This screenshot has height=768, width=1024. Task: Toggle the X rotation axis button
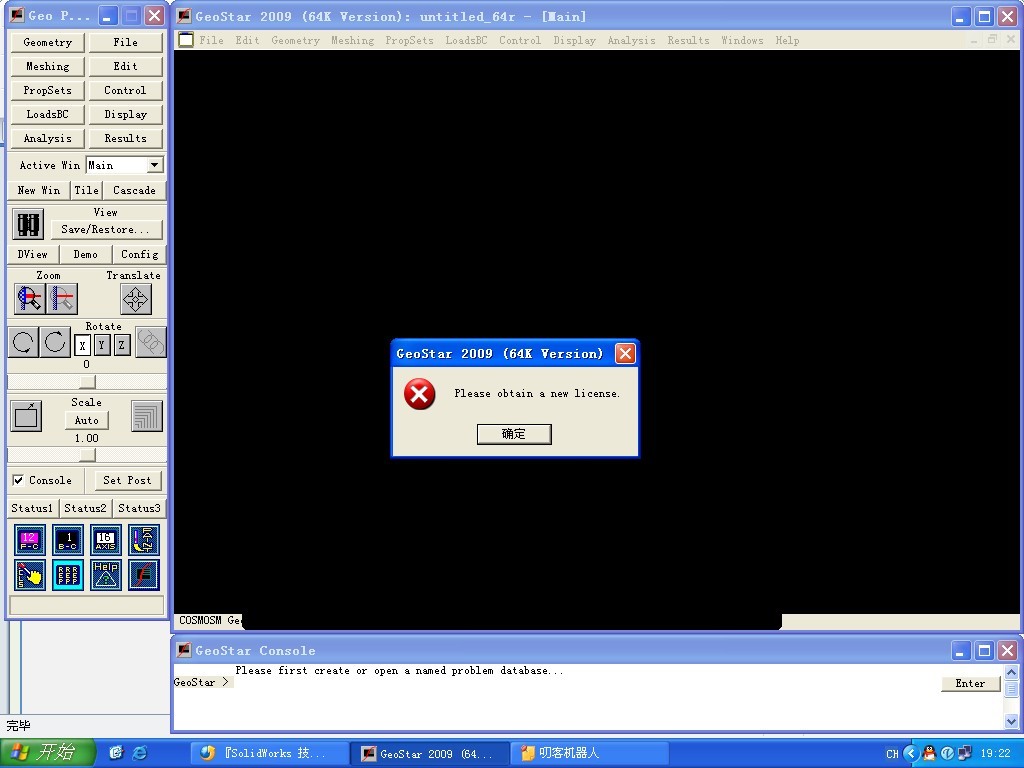point(82,345)
